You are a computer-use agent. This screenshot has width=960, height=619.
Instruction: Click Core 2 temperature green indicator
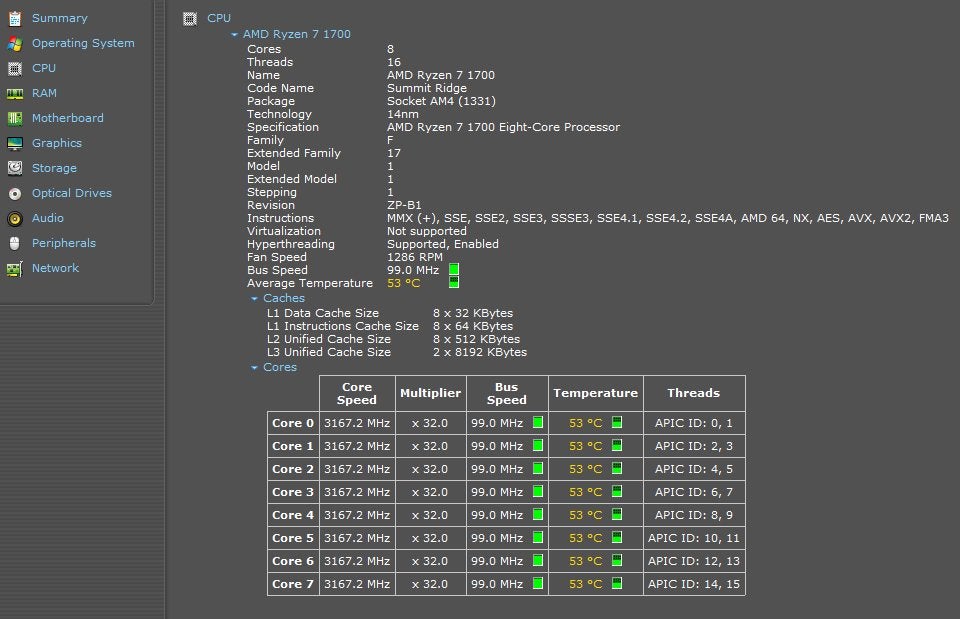(617, 468)
